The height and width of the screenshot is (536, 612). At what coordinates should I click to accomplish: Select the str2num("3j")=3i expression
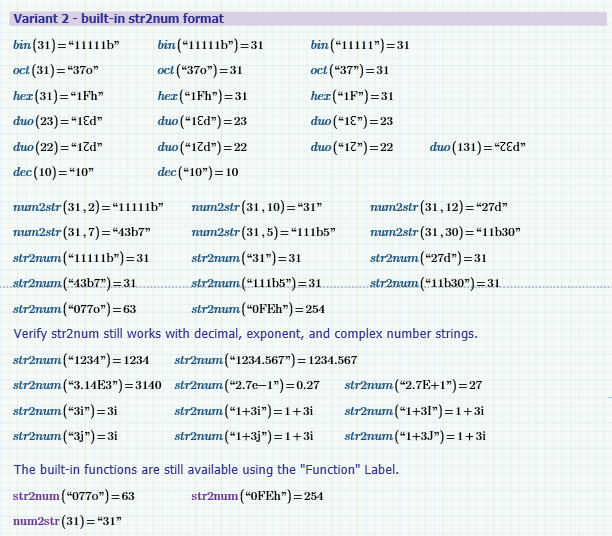click(x=65, y=436)
